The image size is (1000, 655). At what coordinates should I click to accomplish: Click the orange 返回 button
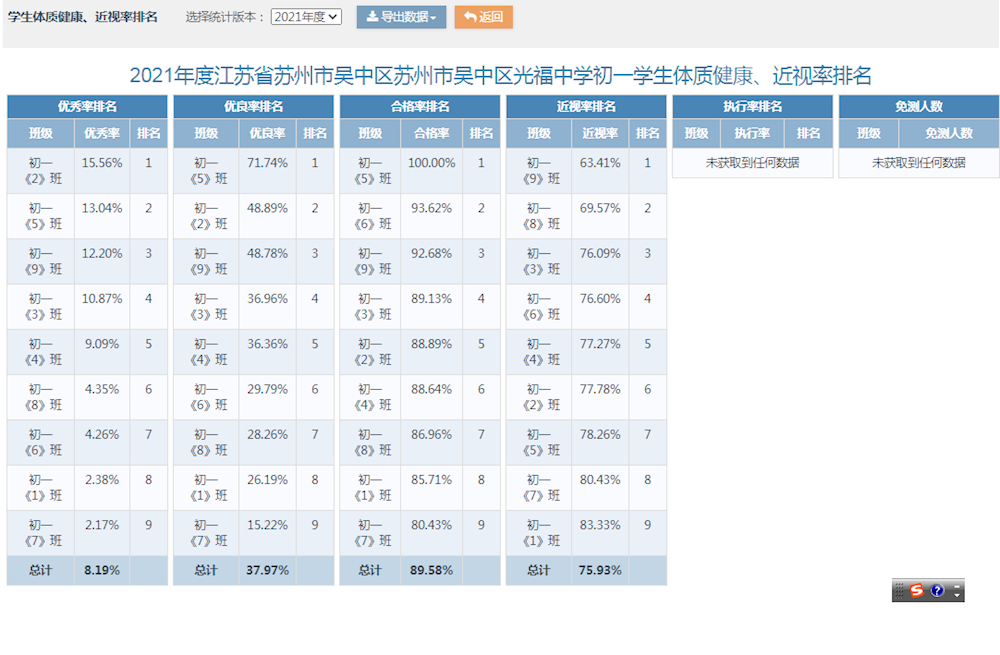coord(483,17)
